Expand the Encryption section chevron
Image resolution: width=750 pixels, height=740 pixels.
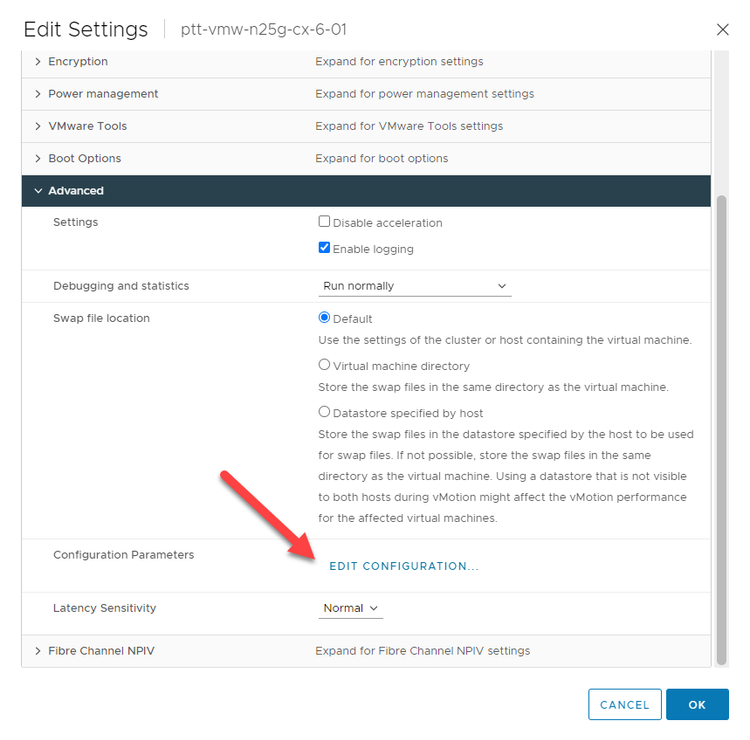click(38, 62)
